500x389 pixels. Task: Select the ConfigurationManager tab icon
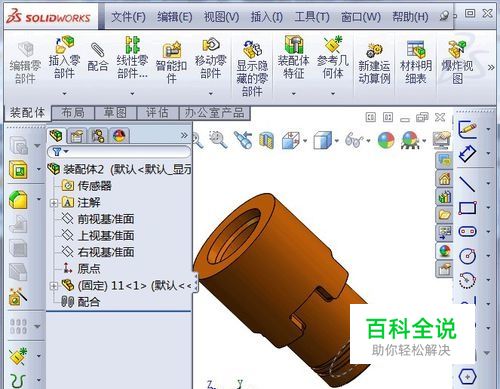point(97,136)
